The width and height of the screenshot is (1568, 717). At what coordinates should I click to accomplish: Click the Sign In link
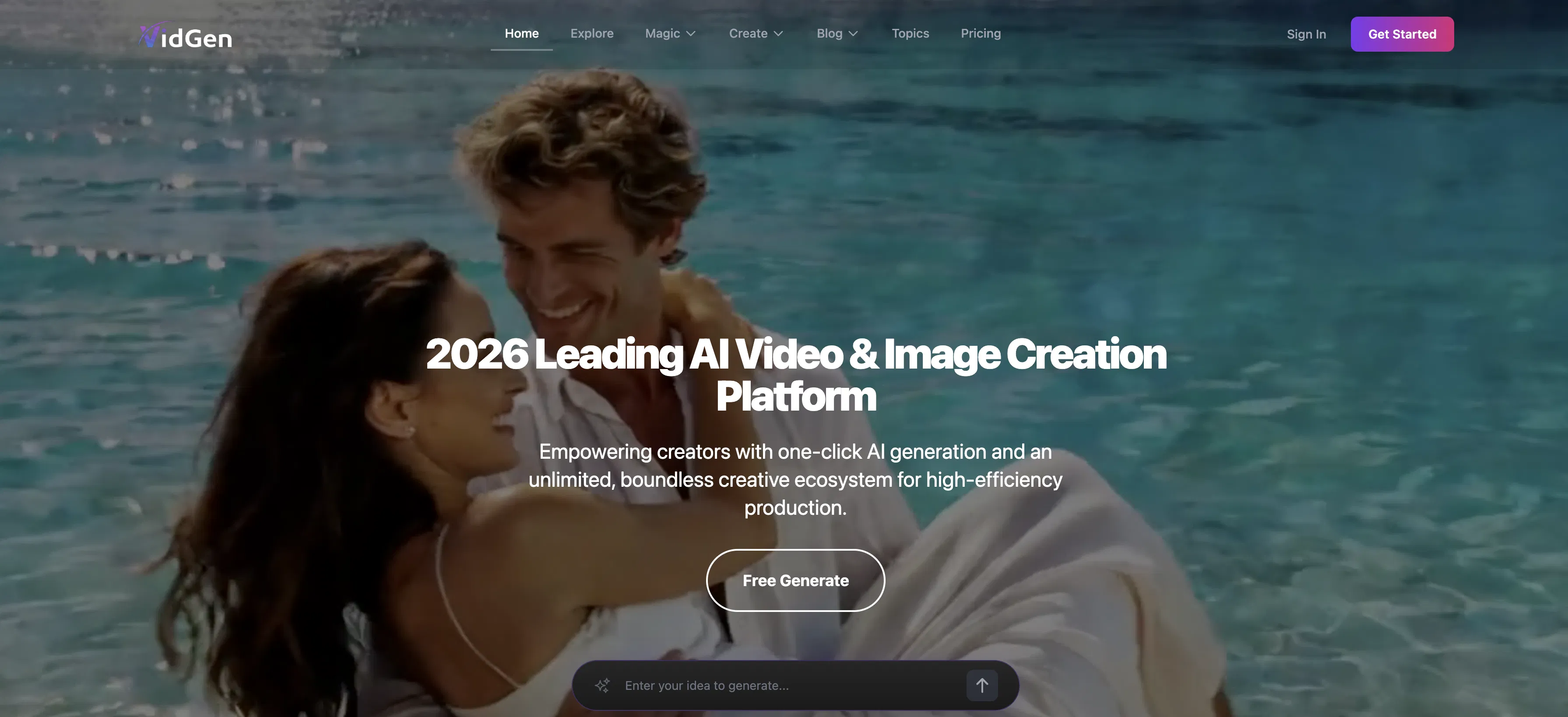[x=1306, y=34]
